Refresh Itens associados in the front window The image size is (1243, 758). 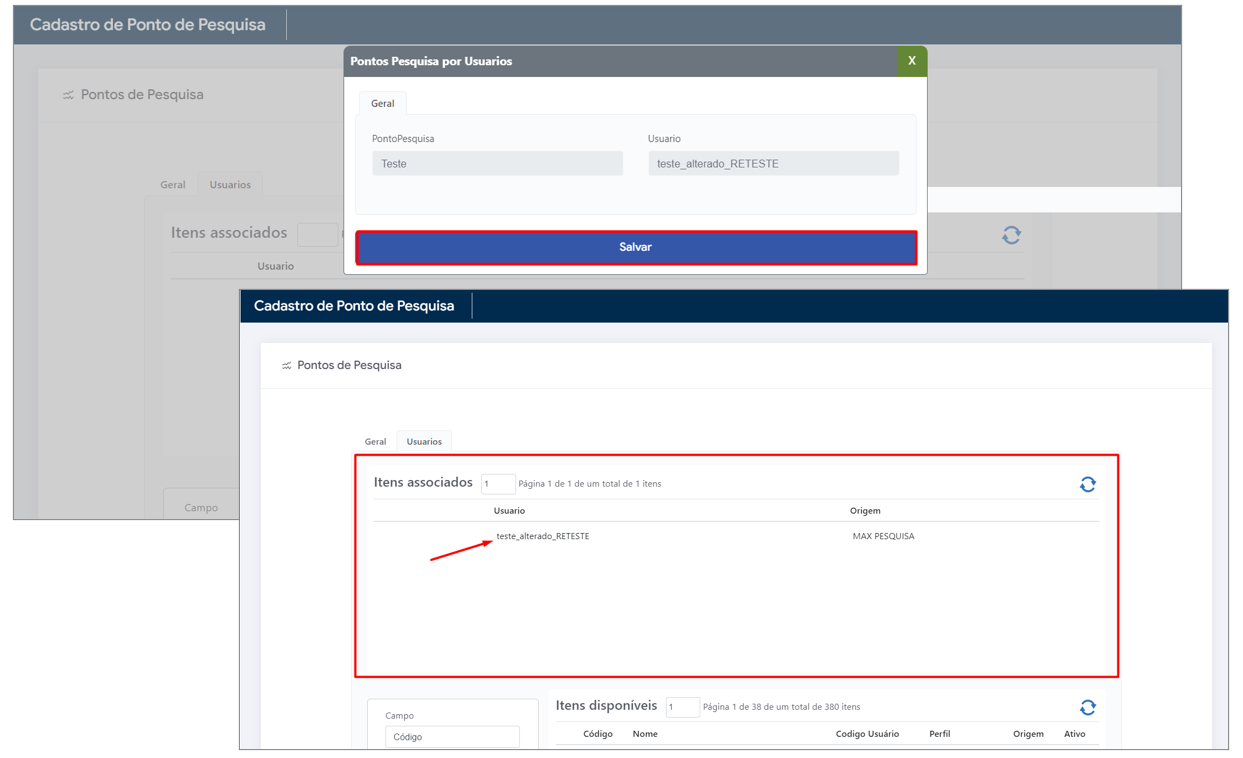point(1087,485)
